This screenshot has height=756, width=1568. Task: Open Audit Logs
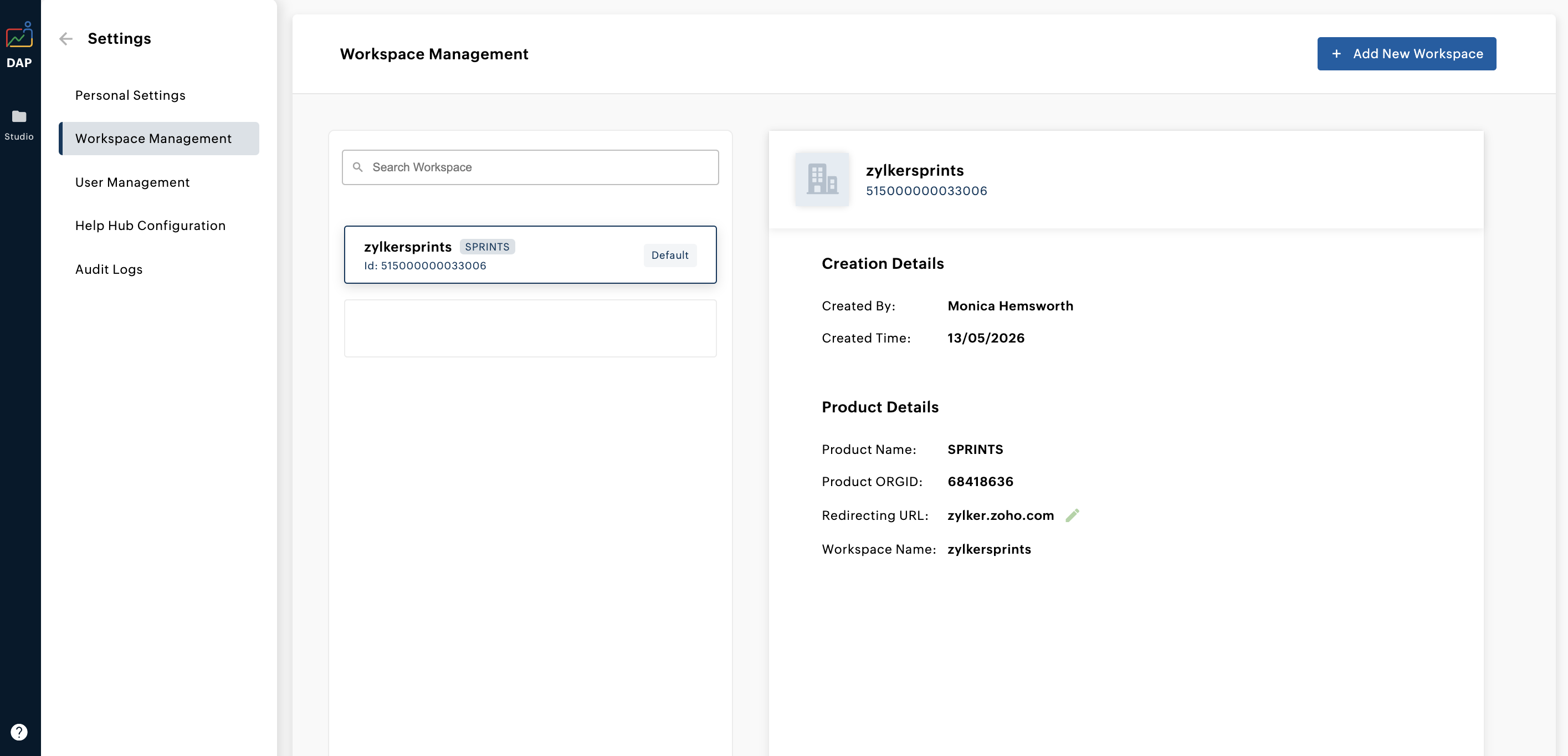click(109, 270)
